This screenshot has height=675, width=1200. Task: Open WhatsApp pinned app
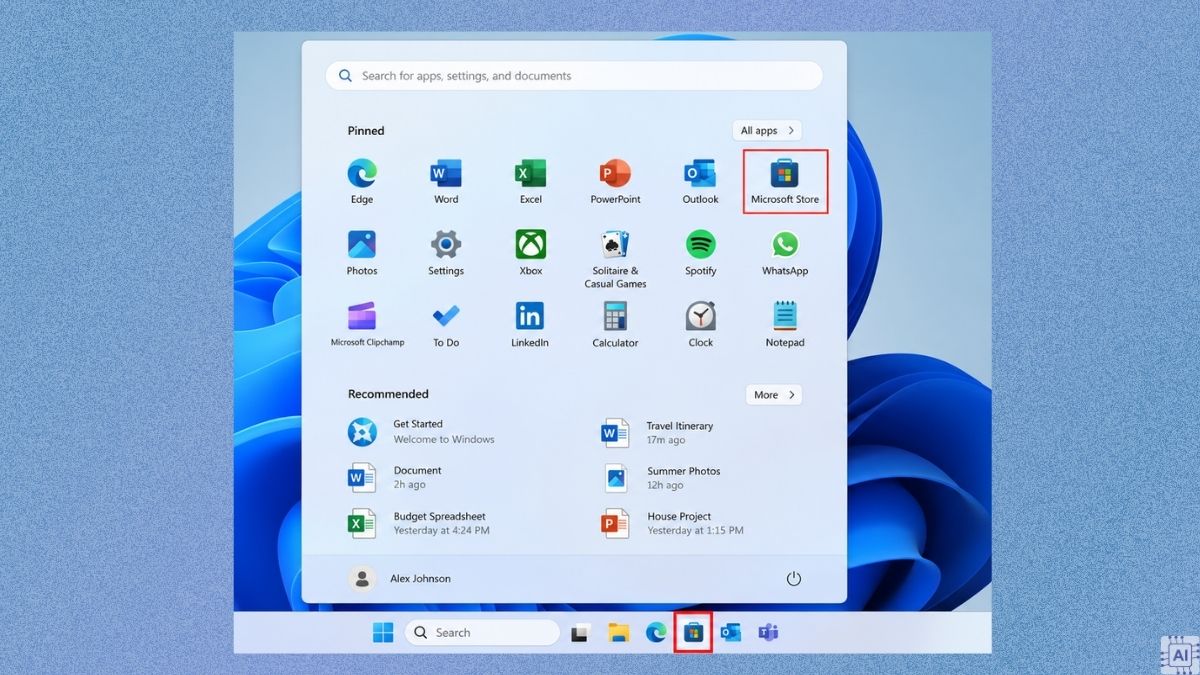tap(785, 254)
